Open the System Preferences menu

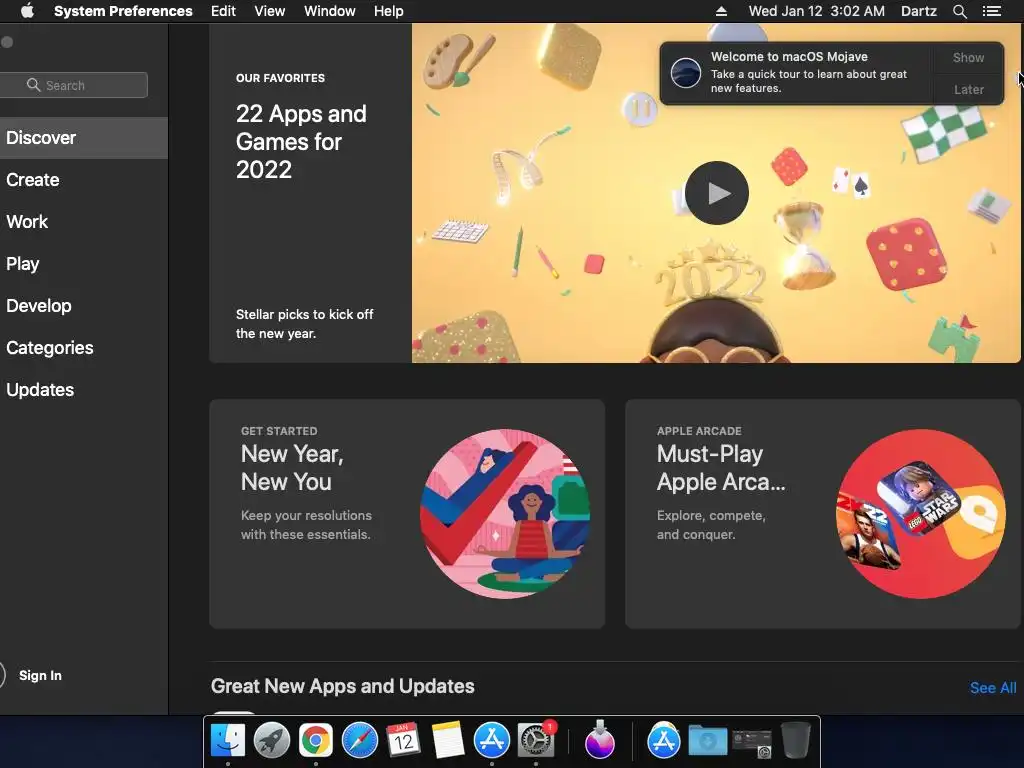(123, 11)
